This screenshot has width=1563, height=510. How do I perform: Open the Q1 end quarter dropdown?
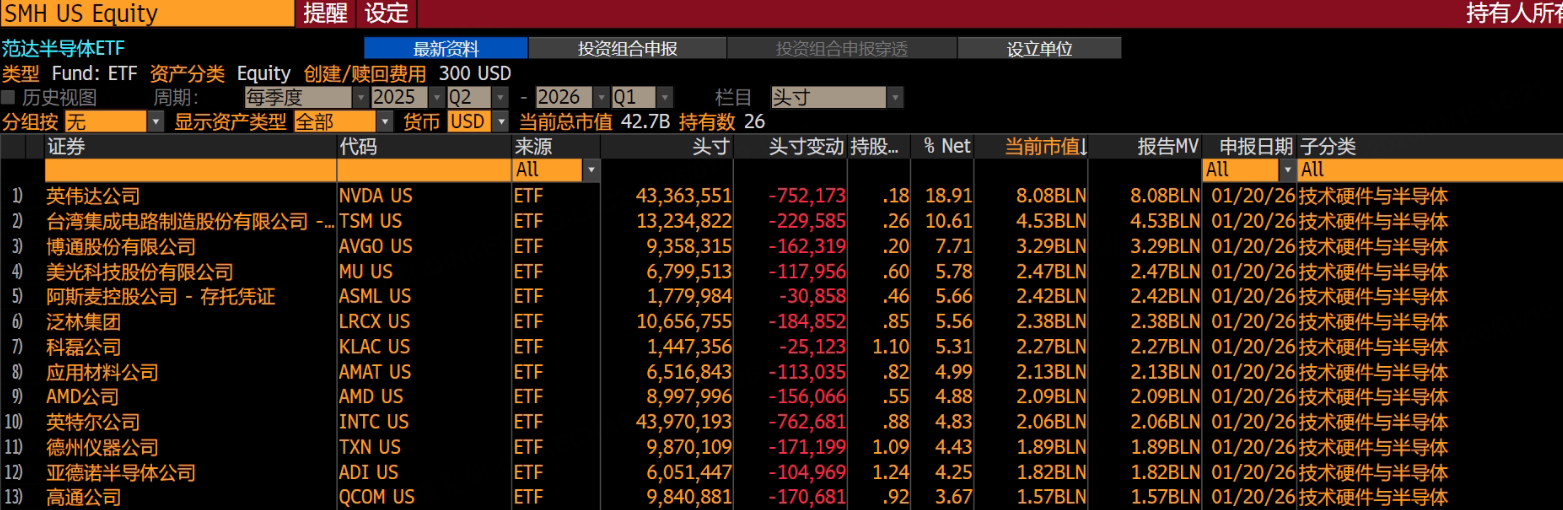tap(643, 97)
